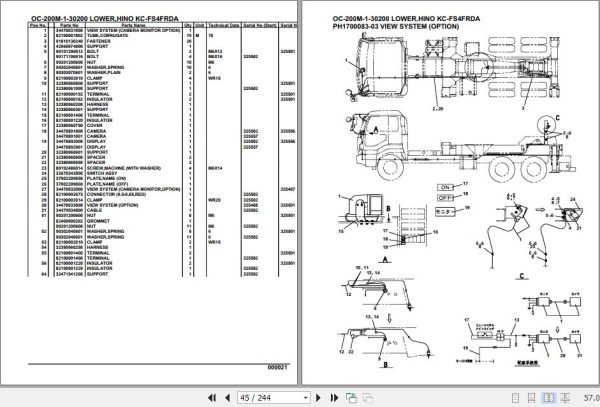The height and width of the screenshot is (407, 600).
Task: Click the Serial No (Start) column header
Action: (x=260, y=25)
